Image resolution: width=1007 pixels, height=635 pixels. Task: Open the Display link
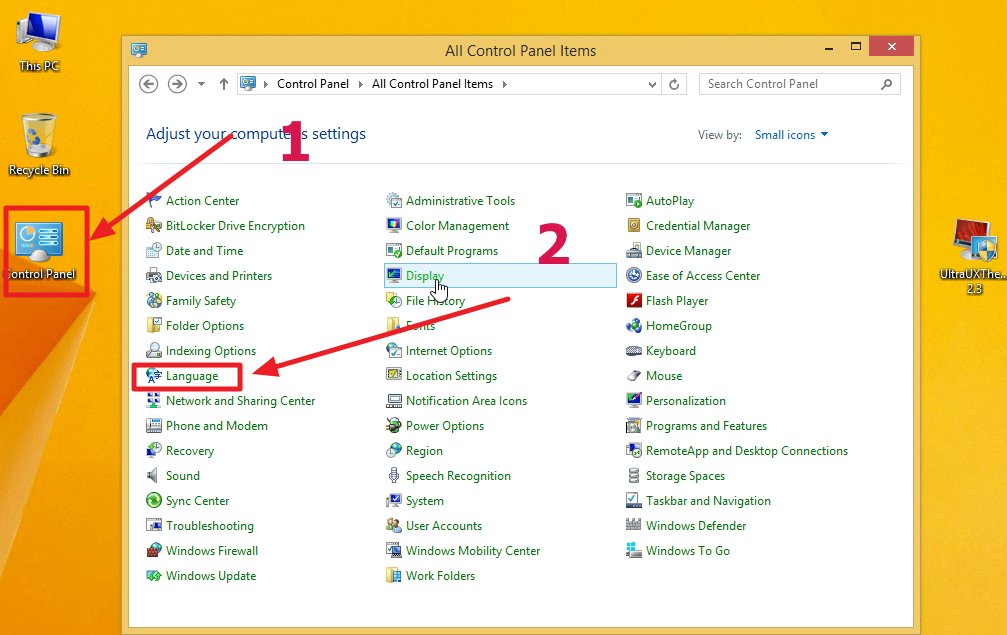coord(425,275)
